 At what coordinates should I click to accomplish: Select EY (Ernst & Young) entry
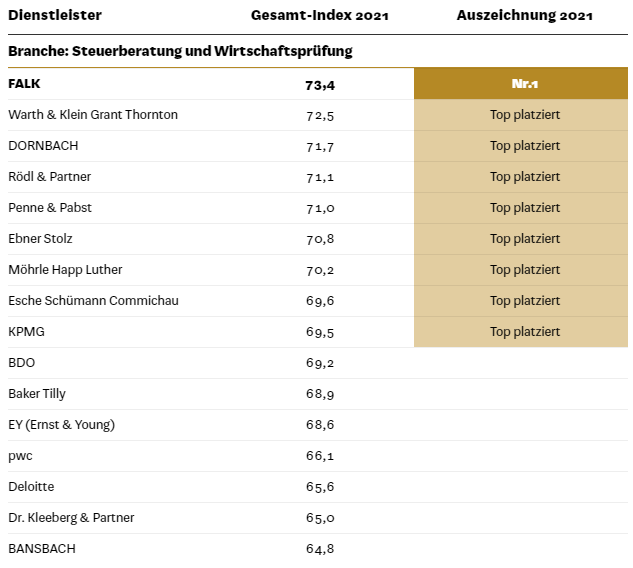62,425
